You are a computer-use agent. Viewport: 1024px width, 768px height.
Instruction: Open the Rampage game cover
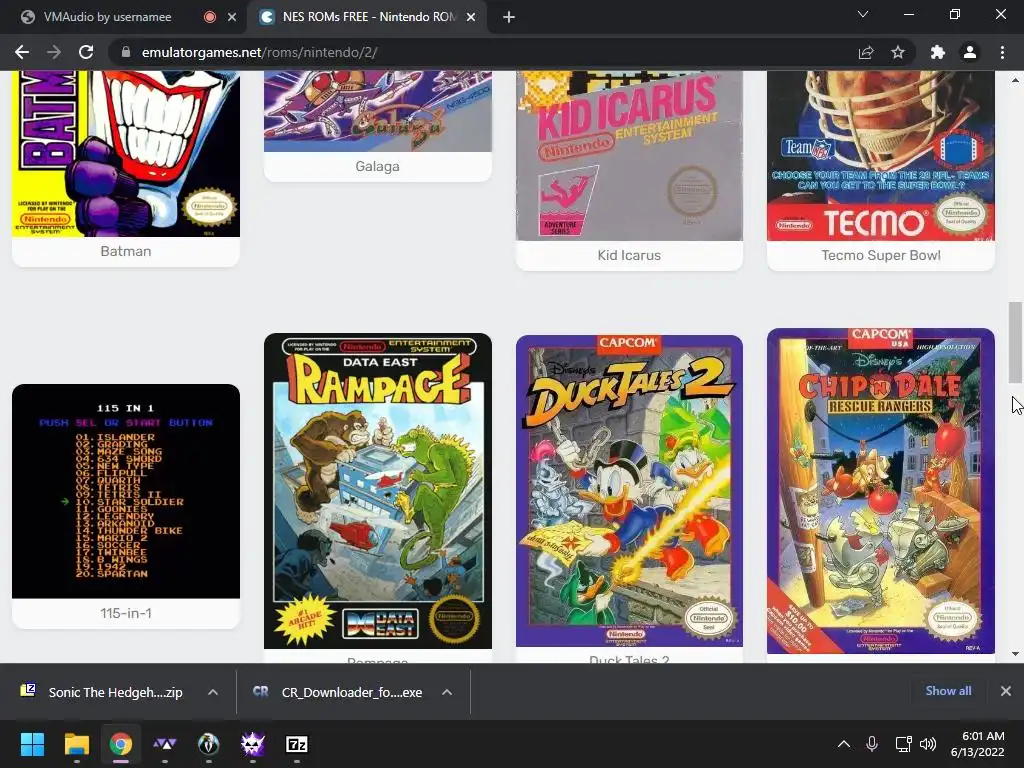(x=377, y=491)
